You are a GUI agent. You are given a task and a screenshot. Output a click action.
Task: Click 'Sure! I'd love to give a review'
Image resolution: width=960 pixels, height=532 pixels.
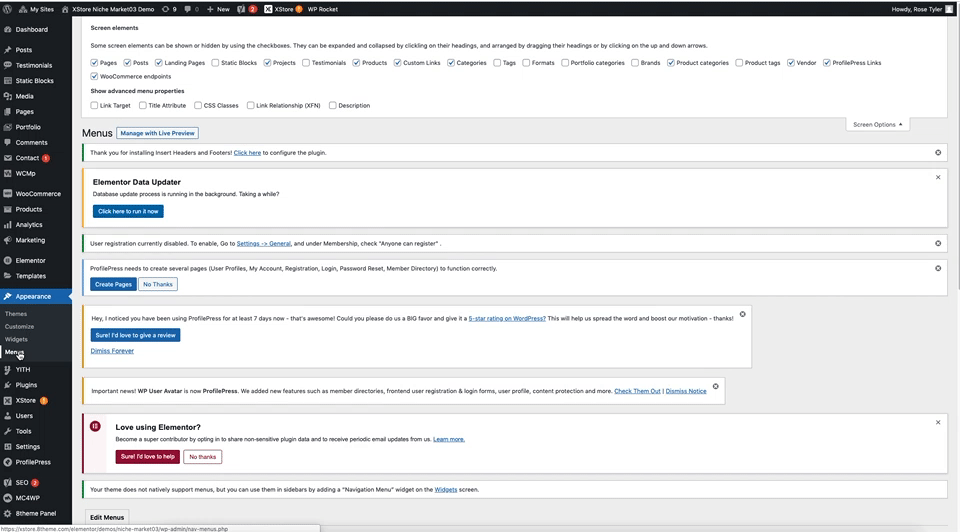pyautogui.click(x=135, y=335)
